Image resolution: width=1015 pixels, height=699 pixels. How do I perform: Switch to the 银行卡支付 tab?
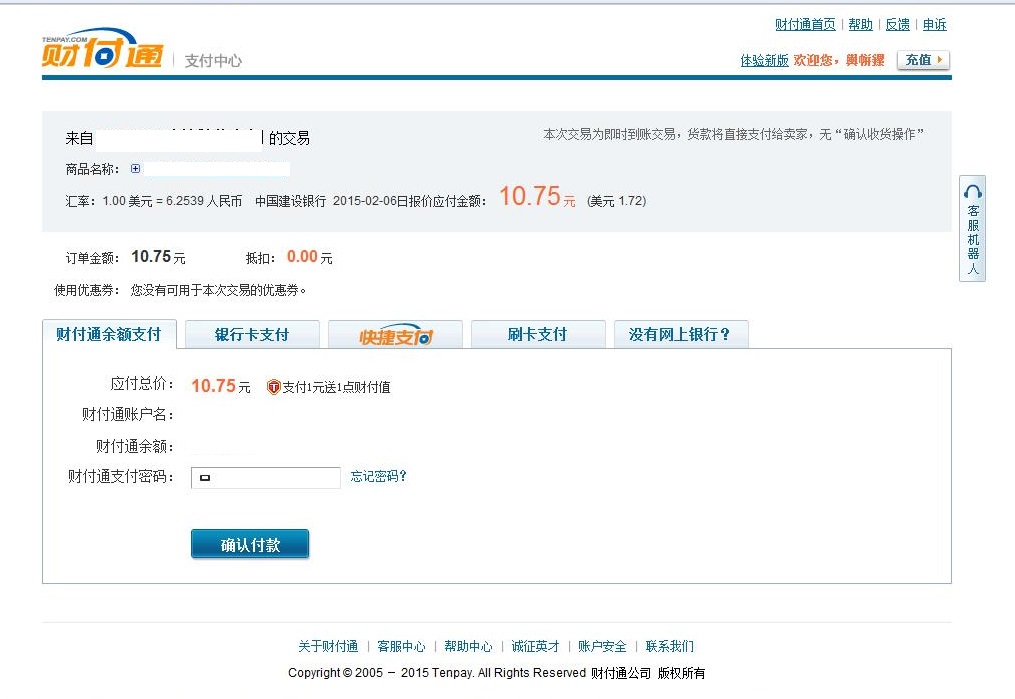click(252, 335)
